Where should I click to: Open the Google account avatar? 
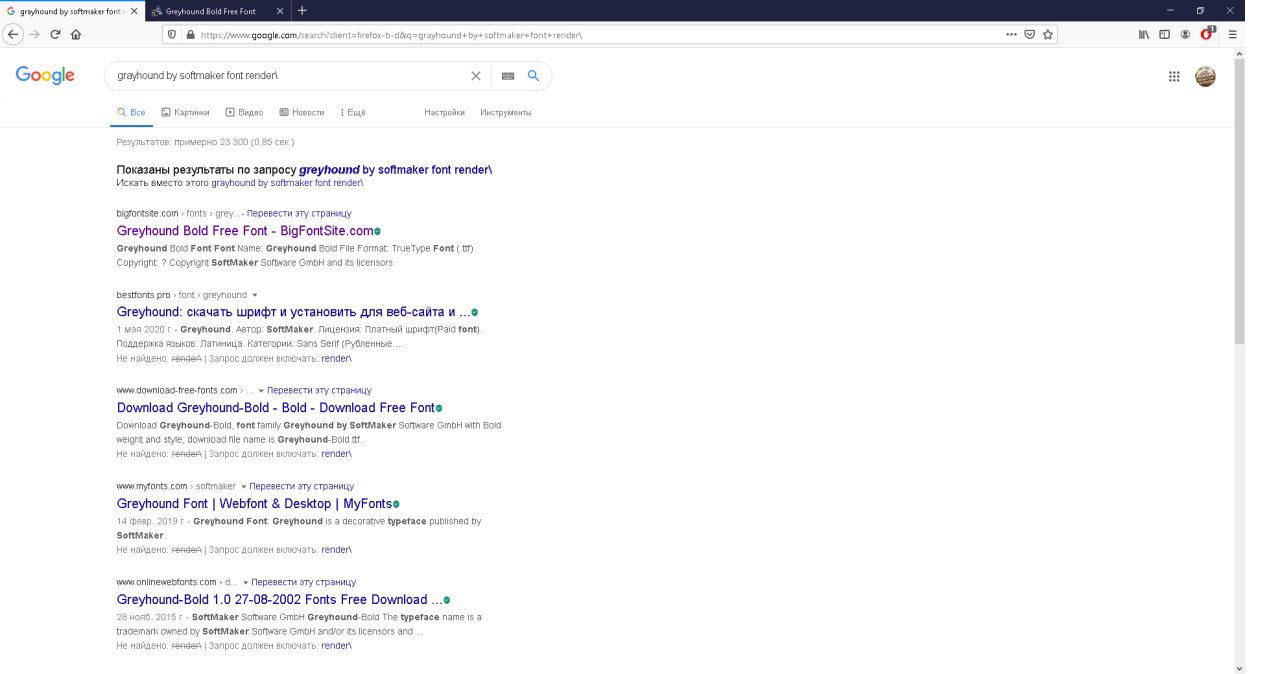pyautogui.click(x=1206, y=76)
